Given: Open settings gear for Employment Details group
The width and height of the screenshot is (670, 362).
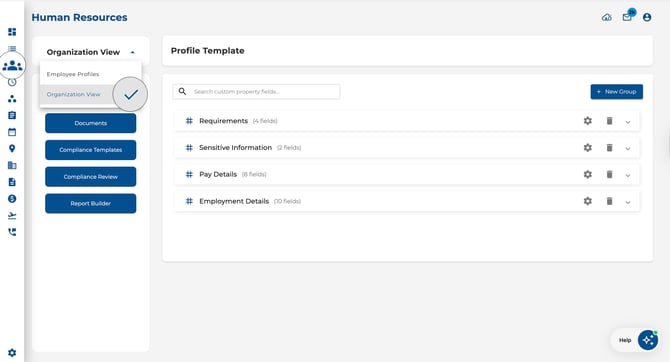Looking at the screenshot, I should coord(588,201).
